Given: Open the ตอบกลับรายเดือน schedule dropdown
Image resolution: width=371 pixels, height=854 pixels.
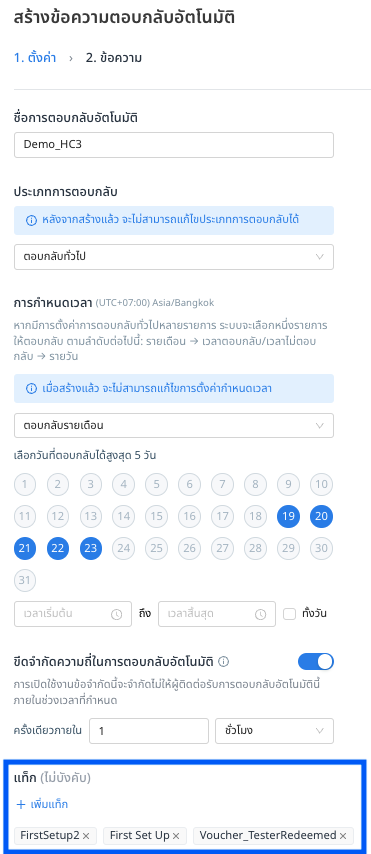Looking at the screenshot, I should click(x=174, y=425).
